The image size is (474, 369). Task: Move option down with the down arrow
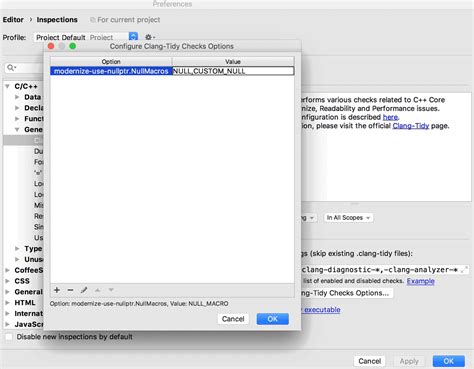(111, 290)
